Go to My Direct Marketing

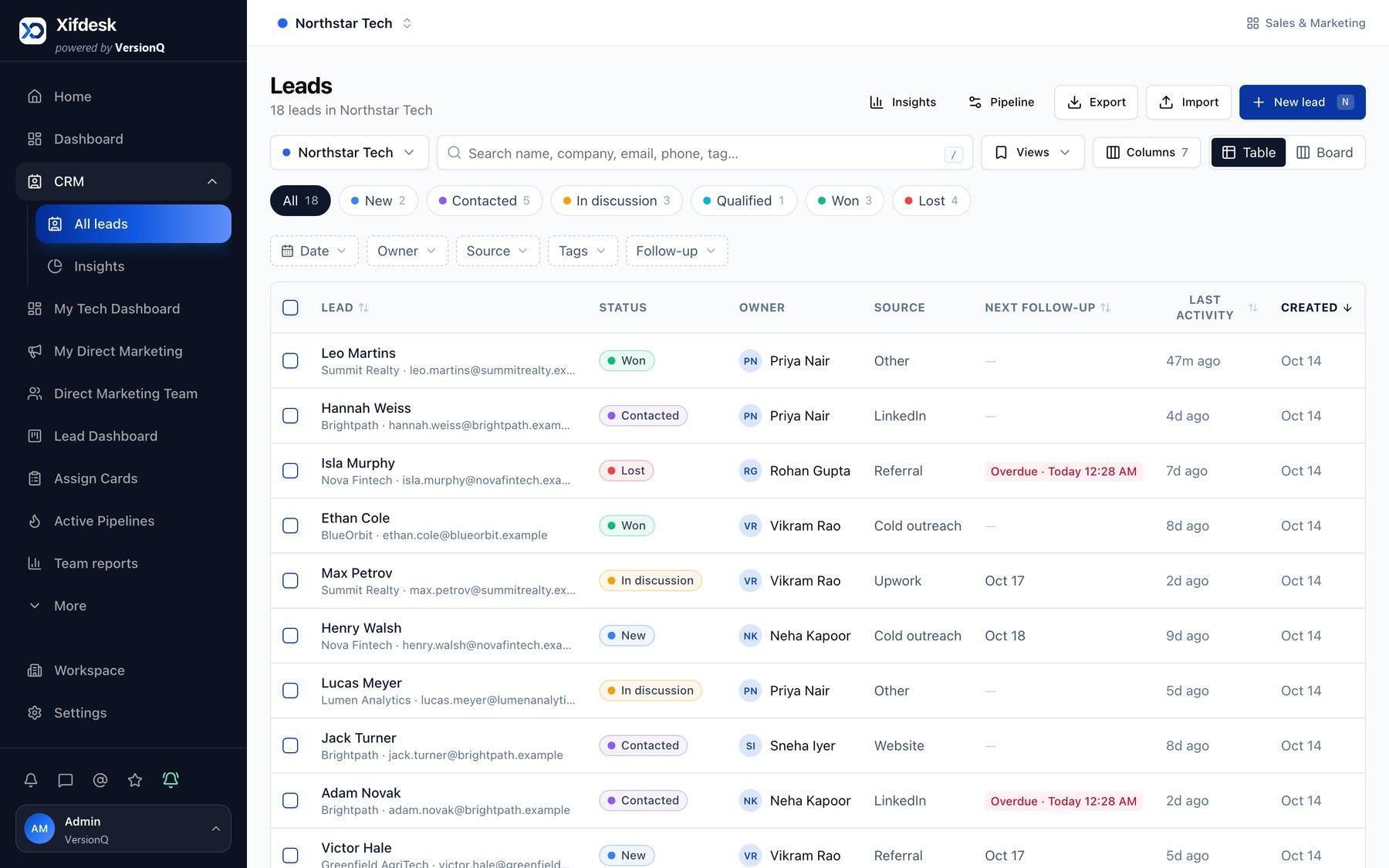(x=123, y=351)
